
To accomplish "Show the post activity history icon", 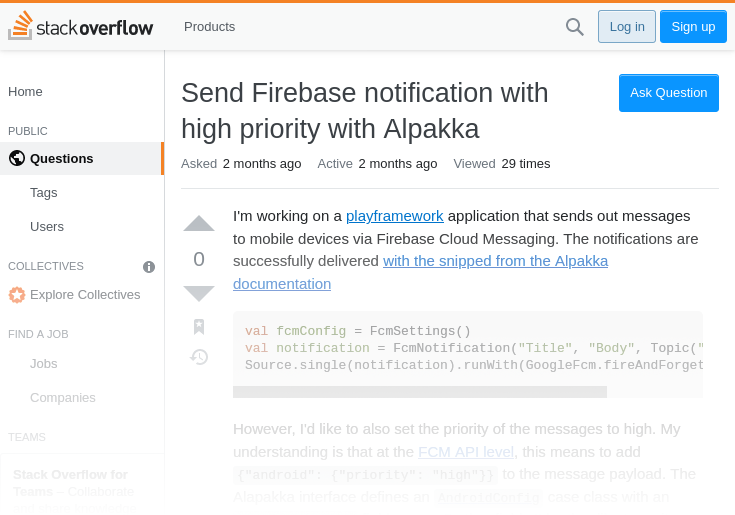I will click(x=199, y=357).
